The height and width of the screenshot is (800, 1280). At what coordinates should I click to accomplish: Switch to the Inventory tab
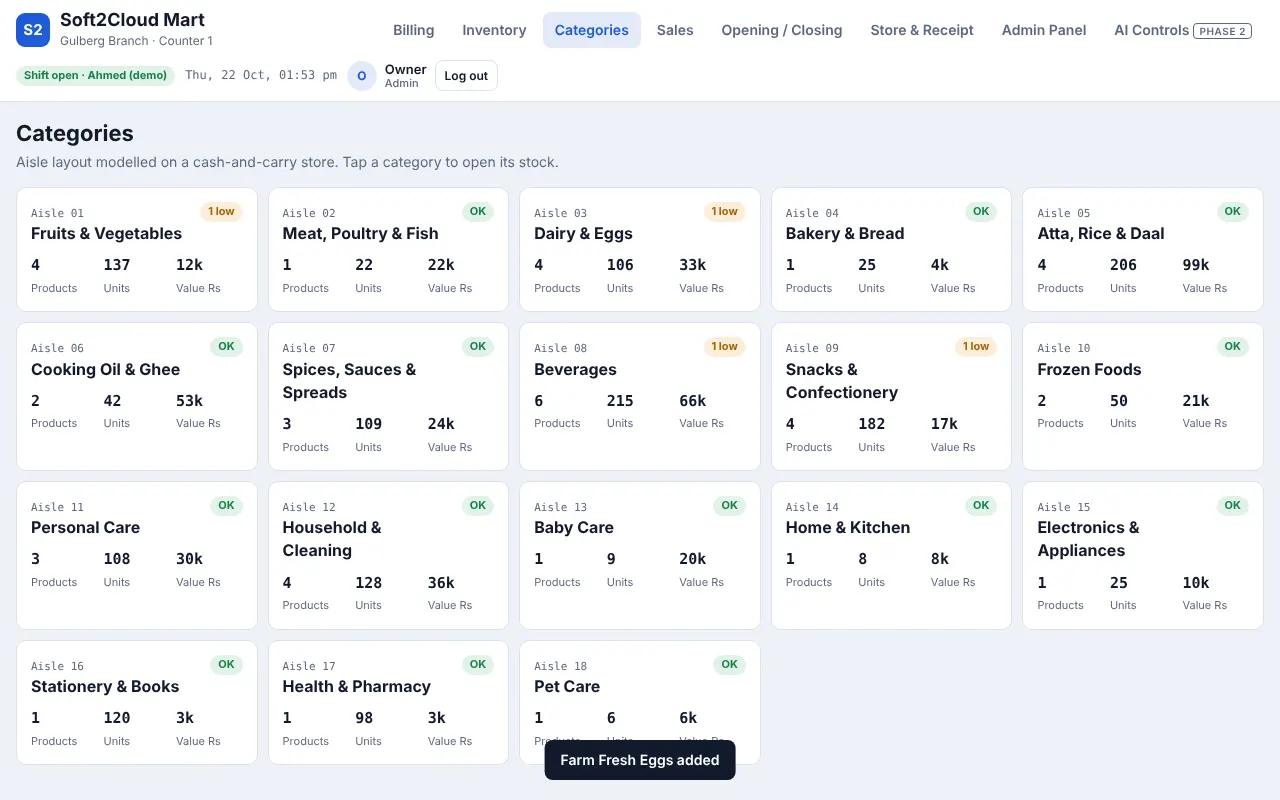click(494, 30)
